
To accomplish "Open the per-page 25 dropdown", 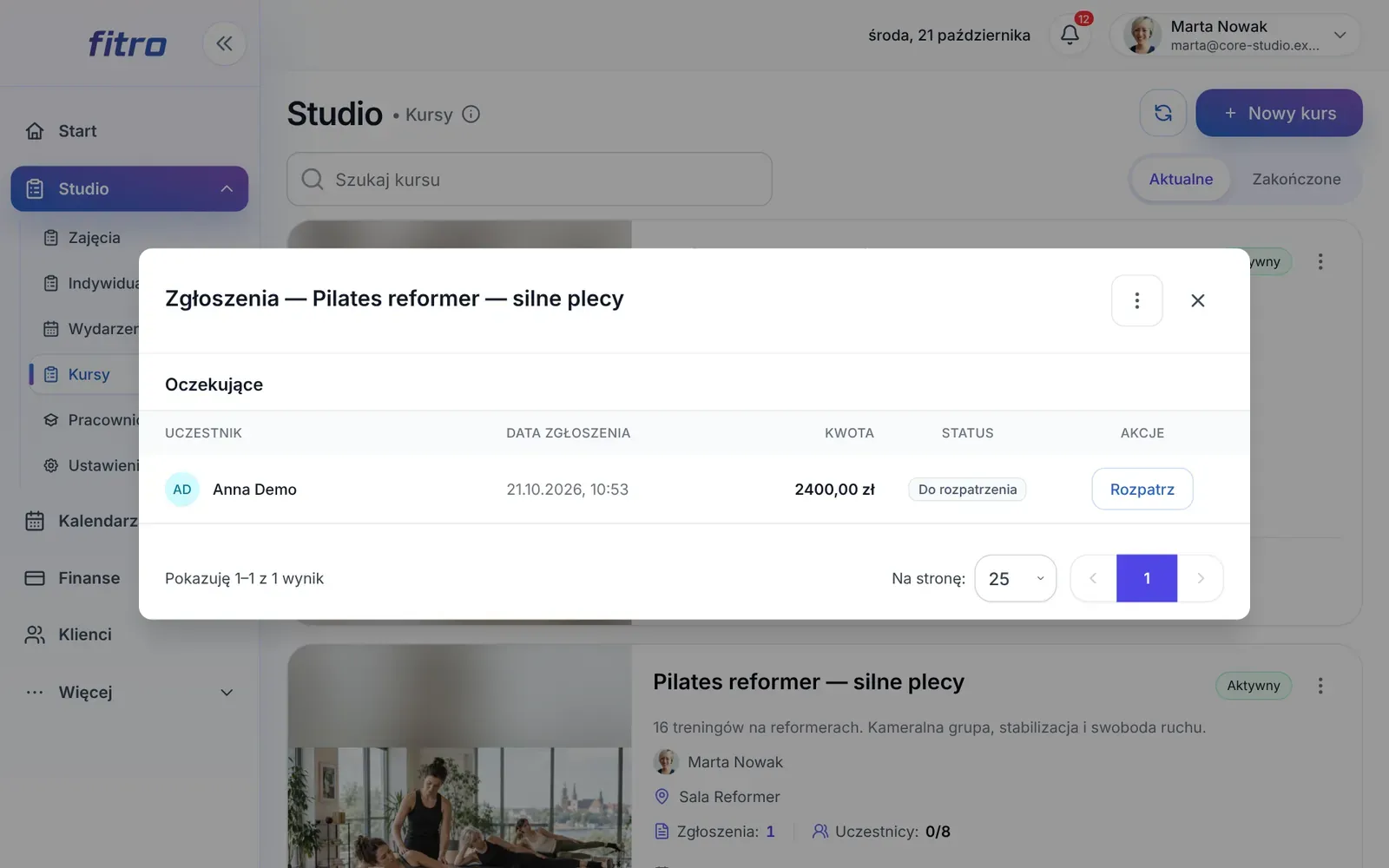I will pos(1016,578).
